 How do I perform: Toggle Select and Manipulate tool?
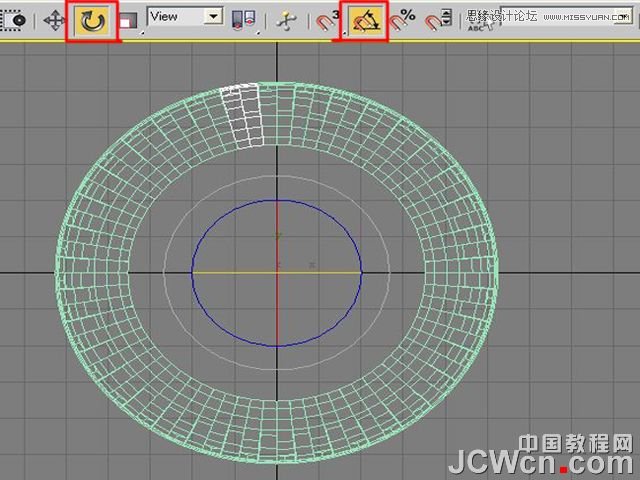(286, 20)
